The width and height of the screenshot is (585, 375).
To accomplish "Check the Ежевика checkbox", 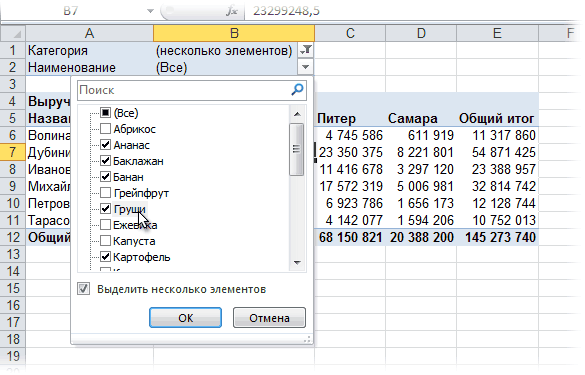I will [x=106, y=225].
